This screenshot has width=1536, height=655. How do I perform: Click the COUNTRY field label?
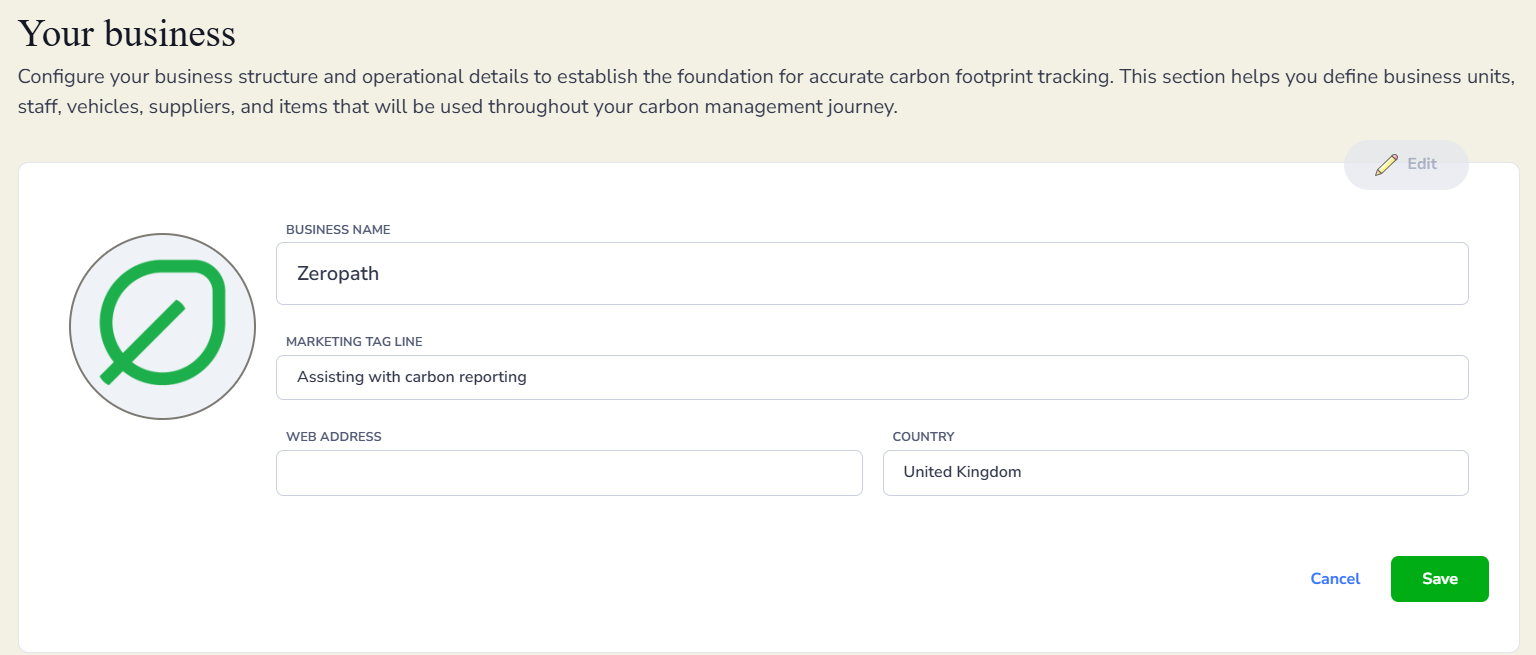point(923,437)
